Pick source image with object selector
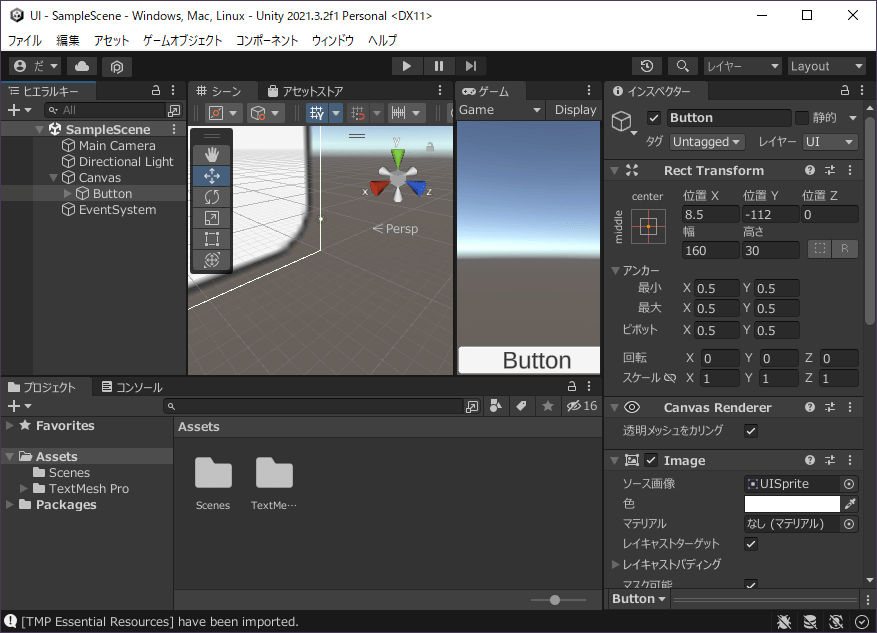The width and height of the screenshot is (877, 633). click(849, 484)
